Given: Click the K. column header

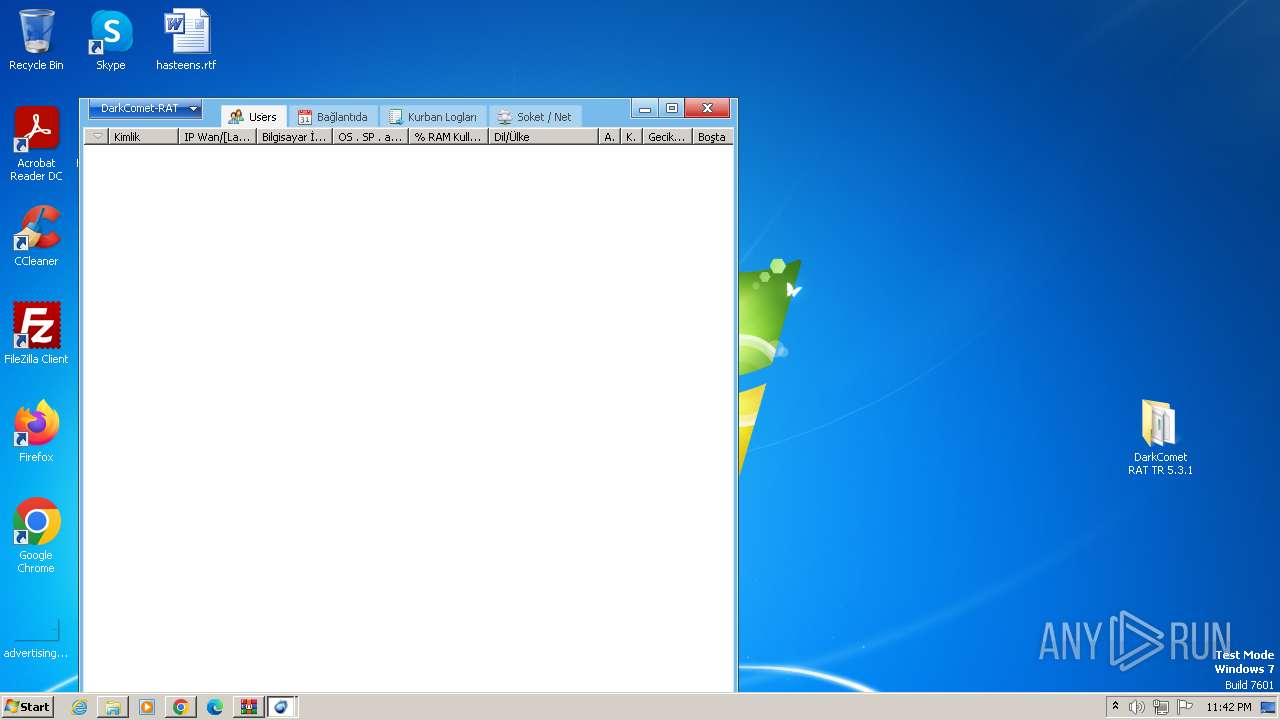Looking at the screenshot, I should [x=631, y=137].
